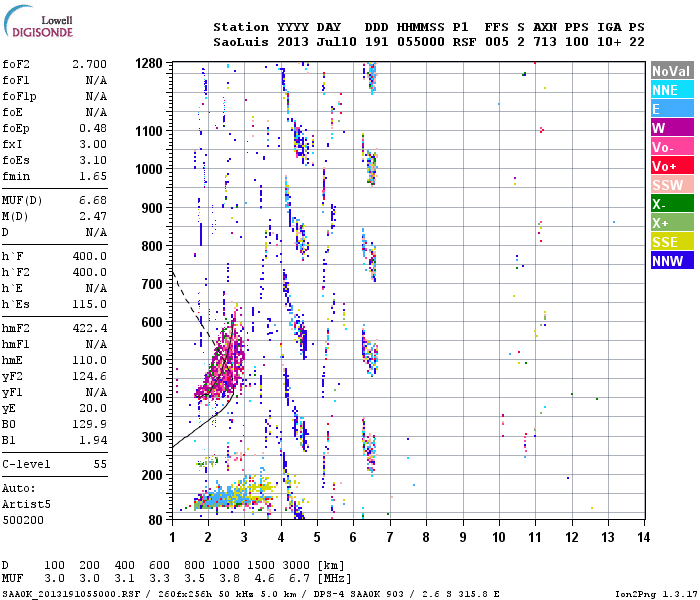Click the foF1 N/A value
Viewport: 700px width, 600px height.
point(96,80)
